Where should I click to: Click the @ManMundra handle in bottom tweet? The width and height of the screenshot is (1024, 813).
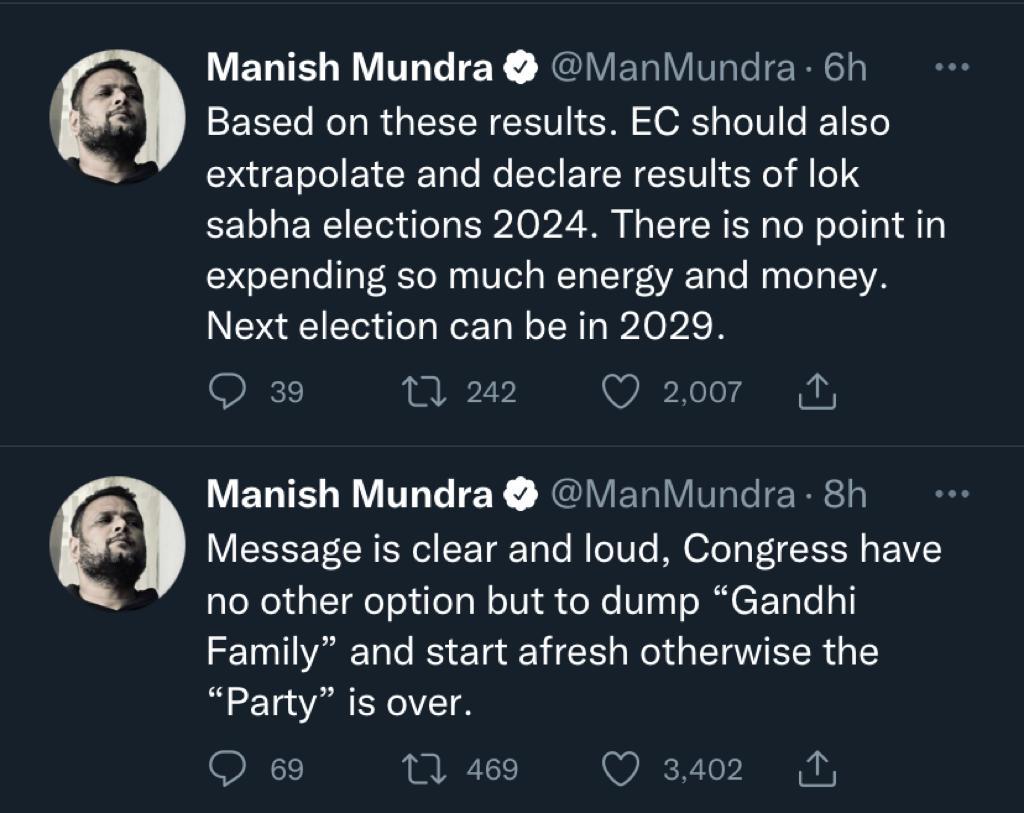click(673, 495)
